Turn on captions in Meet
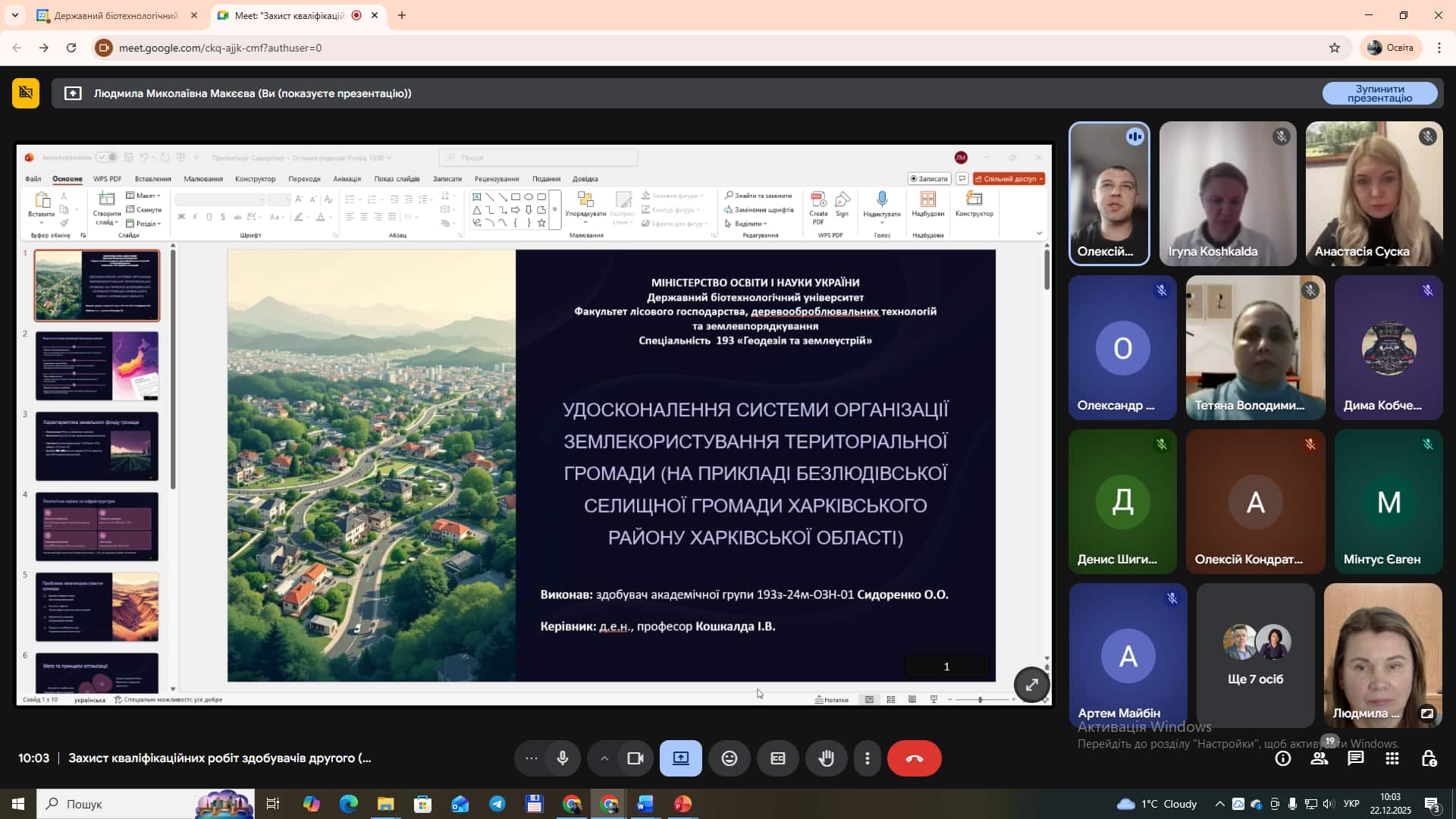The width and height of the screenshot is (1456, 819). (x=778, y=758)
